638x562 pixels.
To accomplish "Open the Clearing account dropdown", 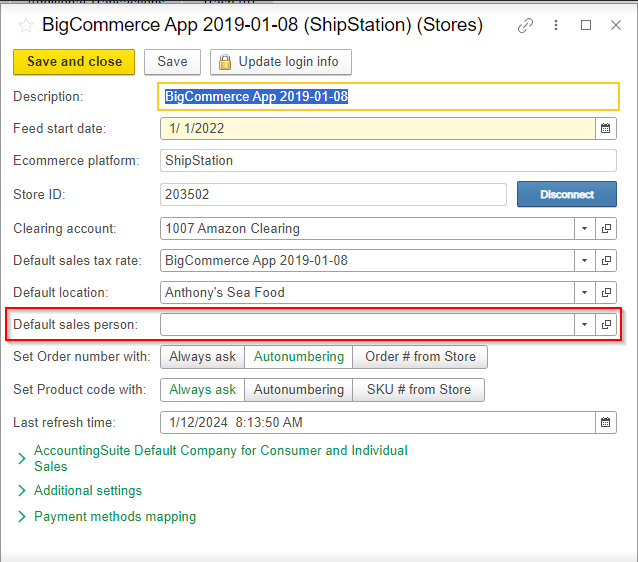I will 585,229.
